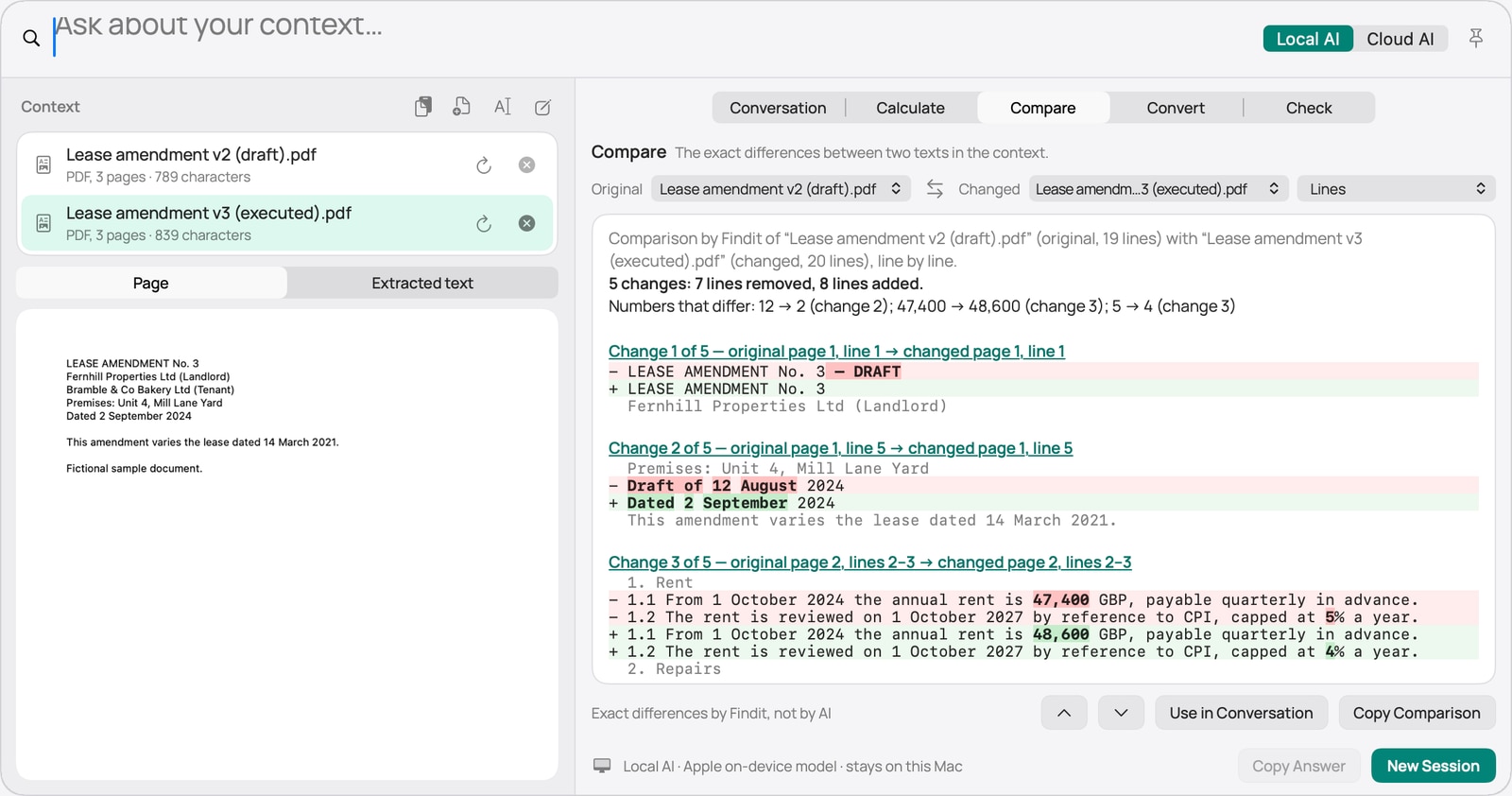The width and height of the screenshot is (1512, 796).
Task: Open the Check tab
Action: point(1309,108)
